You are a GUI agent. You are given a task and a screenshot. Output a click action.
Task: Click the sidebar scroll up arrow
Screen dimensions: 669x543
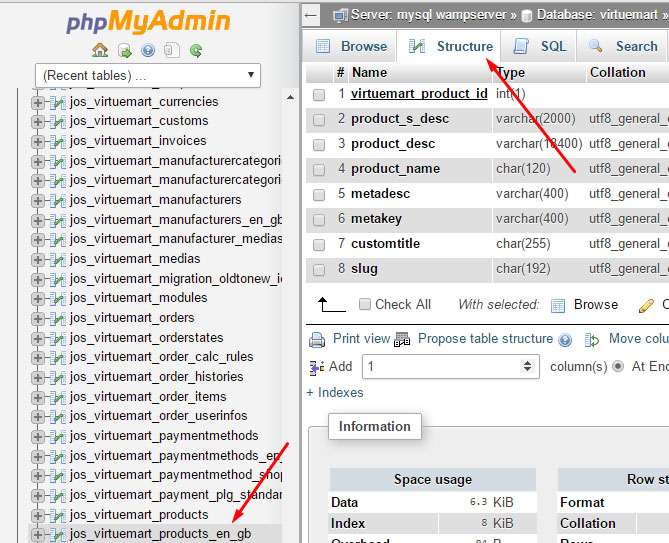click(x=290, y=97)
